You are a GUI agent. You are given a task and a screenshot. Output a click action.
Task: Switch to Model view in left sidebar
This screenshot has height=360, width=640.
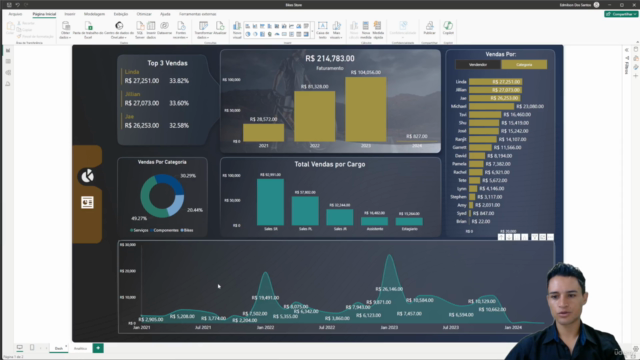8,73
